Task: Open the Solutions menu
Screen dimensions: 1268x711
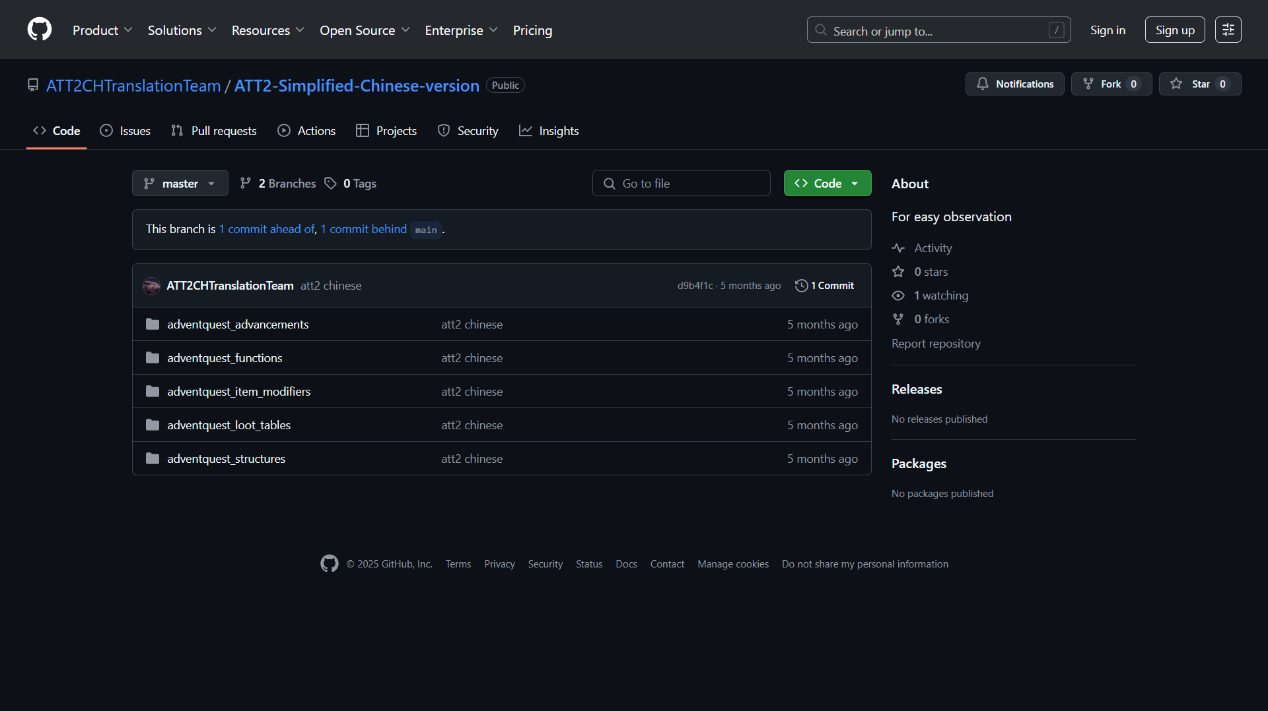Action: tap(182, 30)
